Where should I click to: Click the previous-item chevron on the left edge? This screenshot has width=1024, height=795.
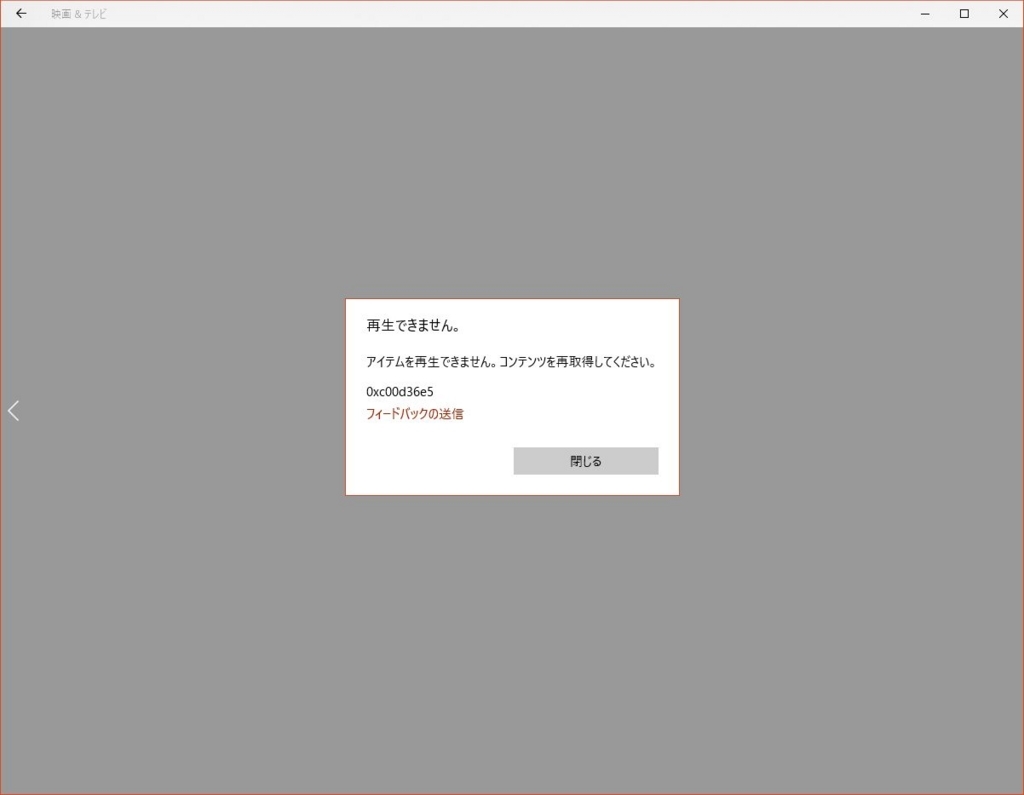coord(13,411)
